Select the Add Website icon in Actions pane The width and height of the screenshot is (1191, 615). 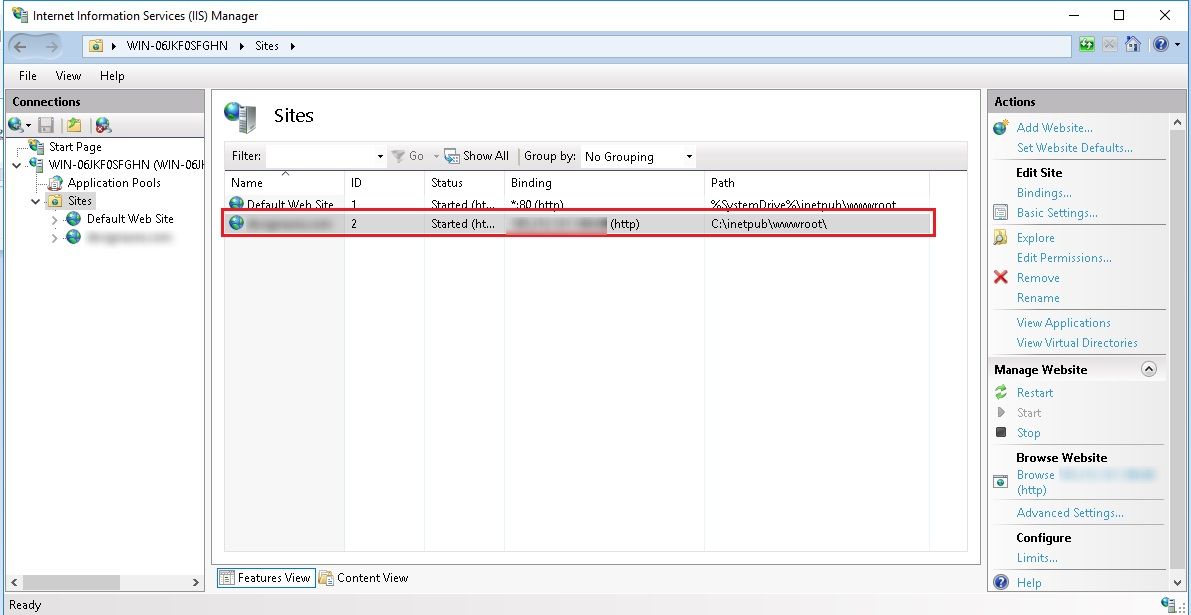(1000, 127)
